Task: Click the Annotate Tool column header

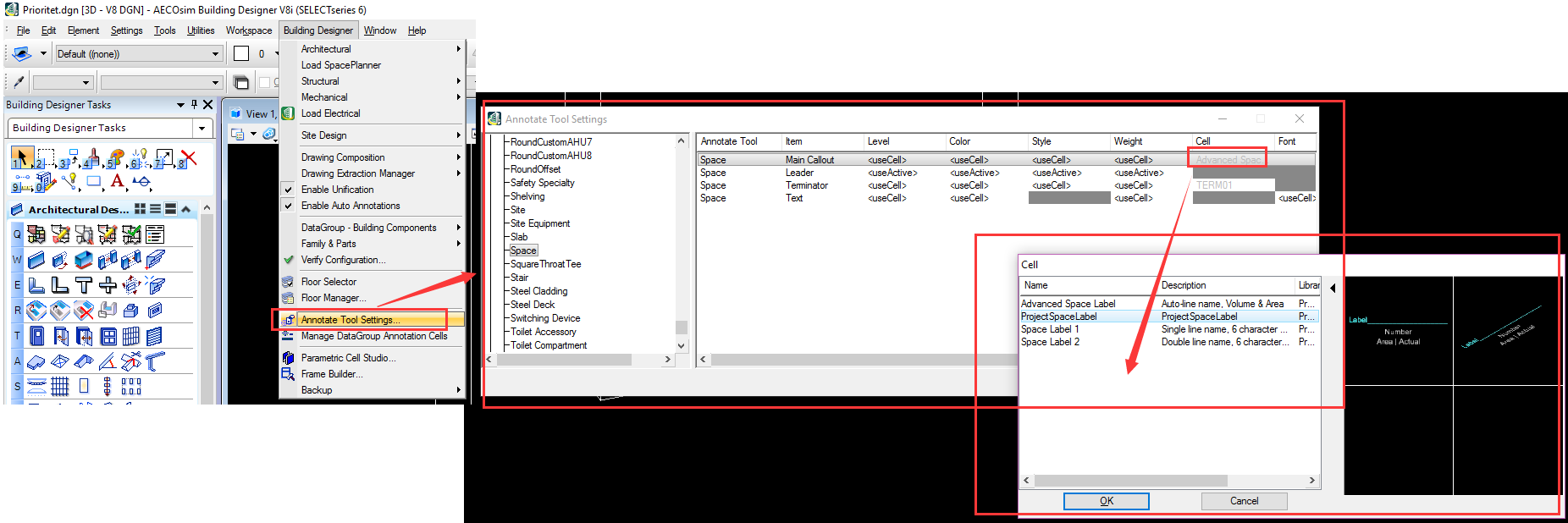Action: click(x=738, y=141)
